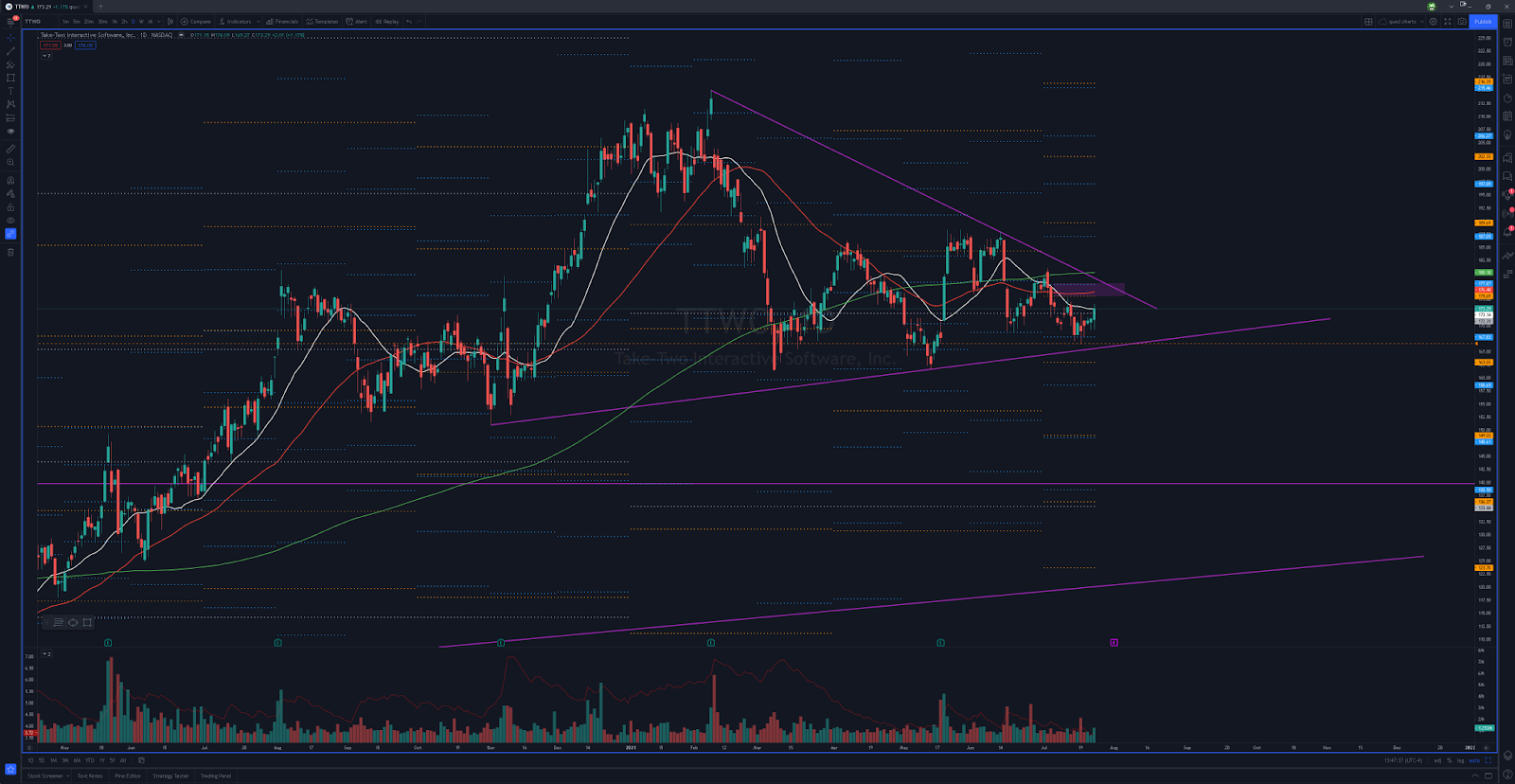
Task: Select the W weekly timeframe
Action: point(141,21)
